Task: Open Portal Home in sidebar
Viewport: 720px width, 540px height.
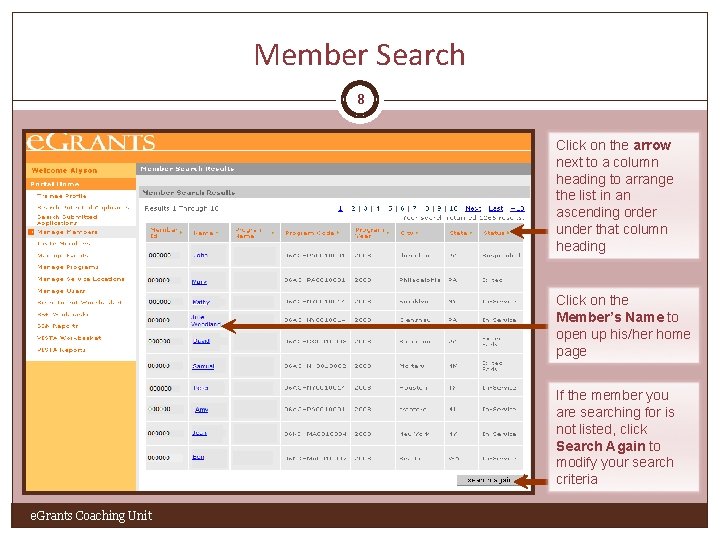Action: pyautogui.click(x=55, y=184)
